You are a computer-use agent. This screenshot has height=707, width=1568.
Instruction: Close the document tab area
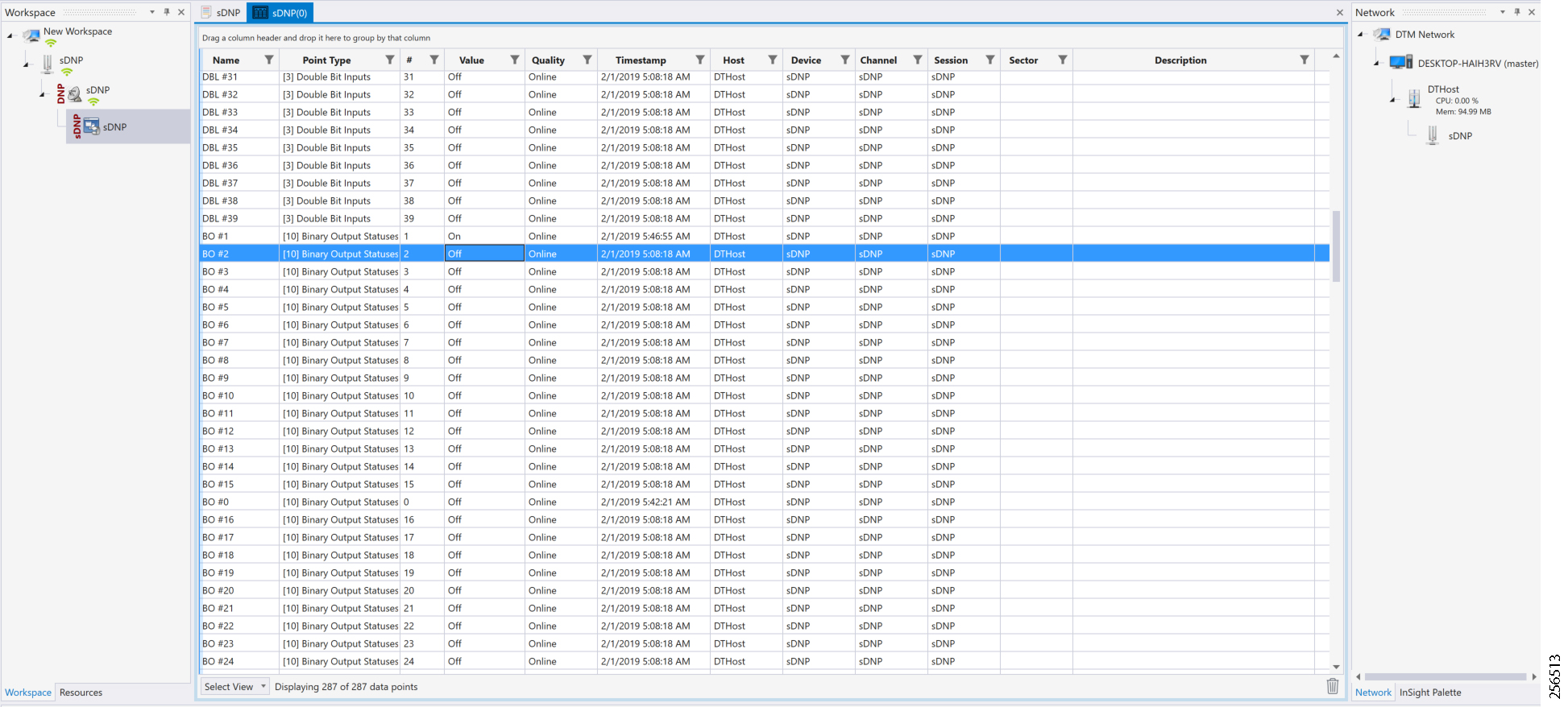click(1340, 12)
